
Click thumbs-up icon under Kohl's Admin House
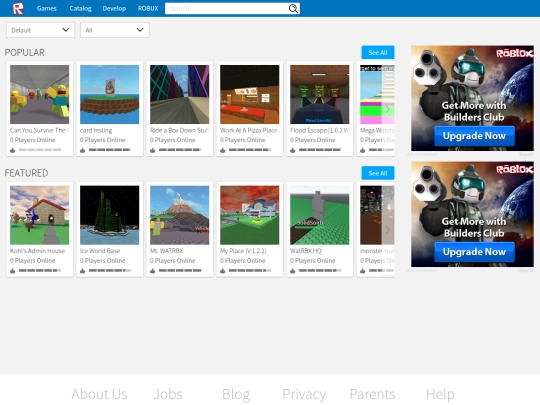(x=13, y=271)
